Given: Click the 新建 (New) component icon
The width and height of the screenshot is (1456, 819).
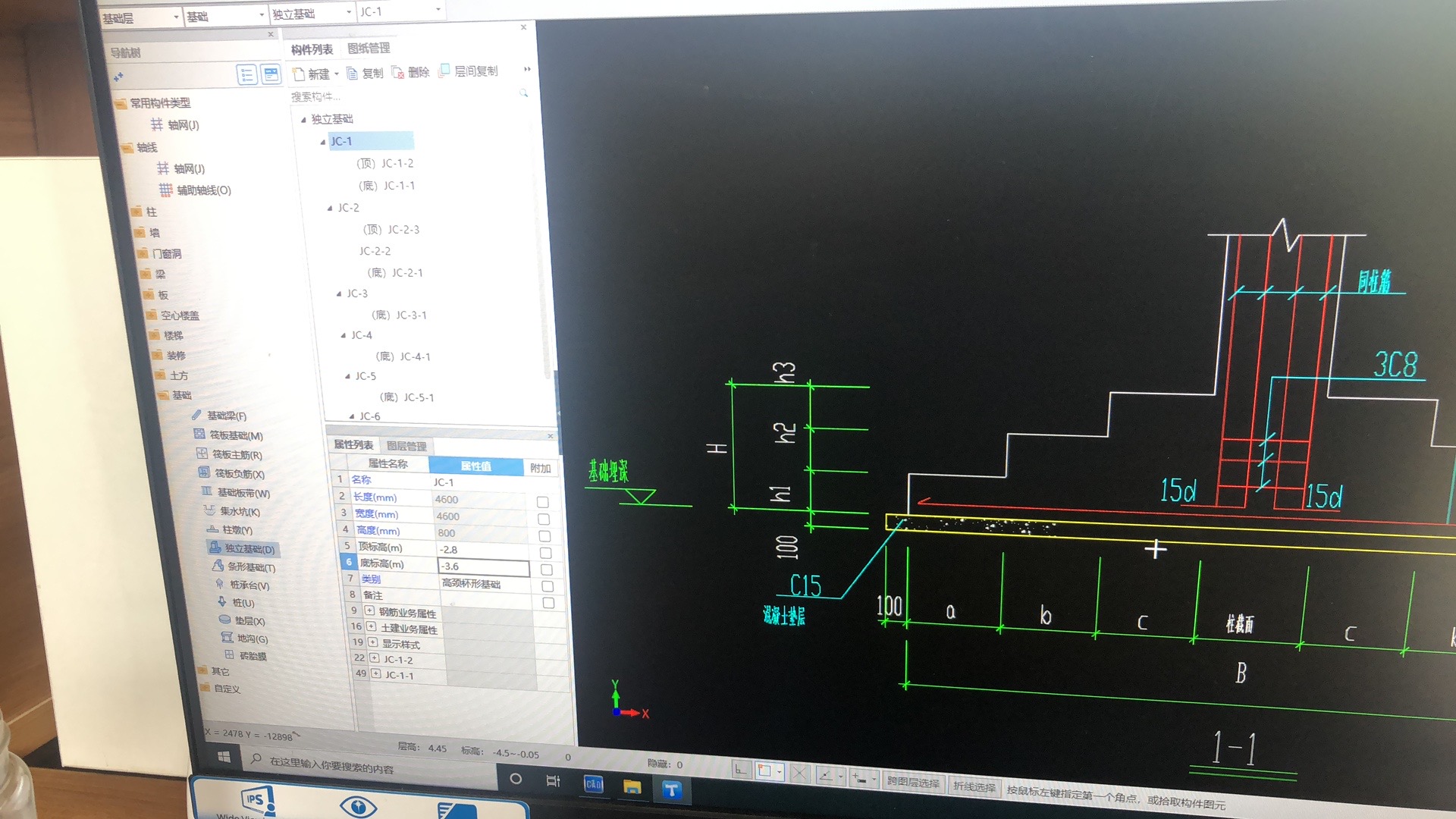Looking at the screenshot, I should [x=299, y=74].
